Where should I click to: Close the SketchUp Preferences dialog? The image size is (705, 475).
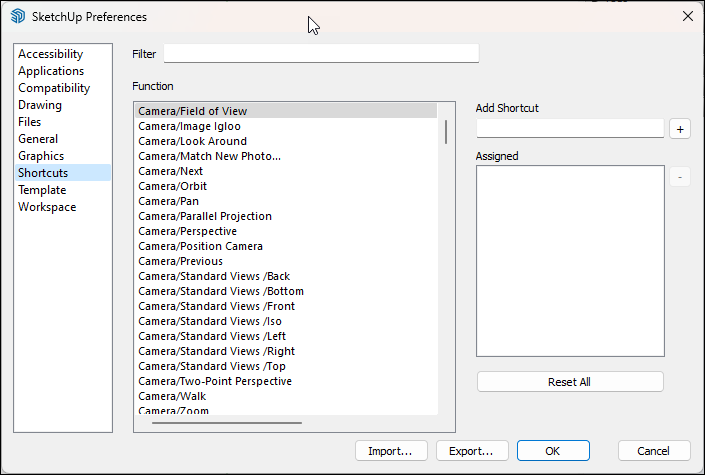click(687, 17)
